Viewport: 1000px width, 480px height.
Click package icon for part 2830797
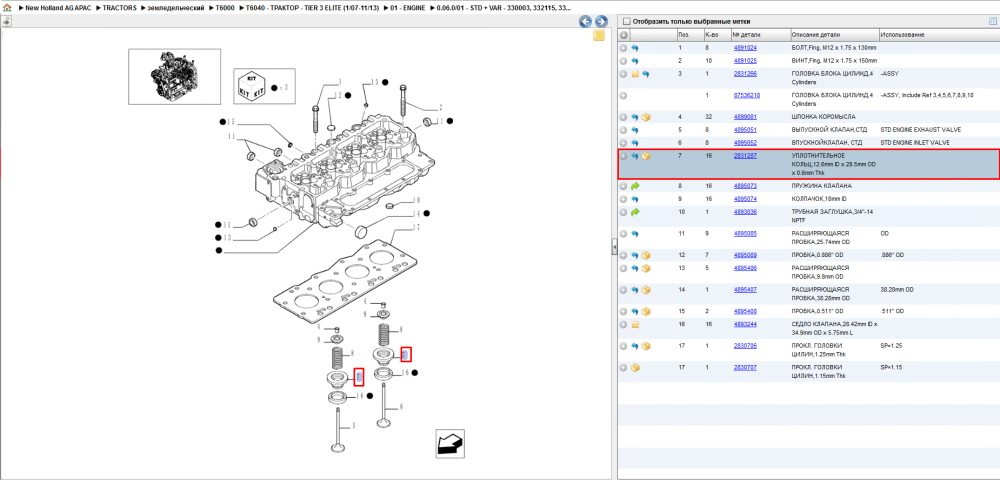point(635,368)
